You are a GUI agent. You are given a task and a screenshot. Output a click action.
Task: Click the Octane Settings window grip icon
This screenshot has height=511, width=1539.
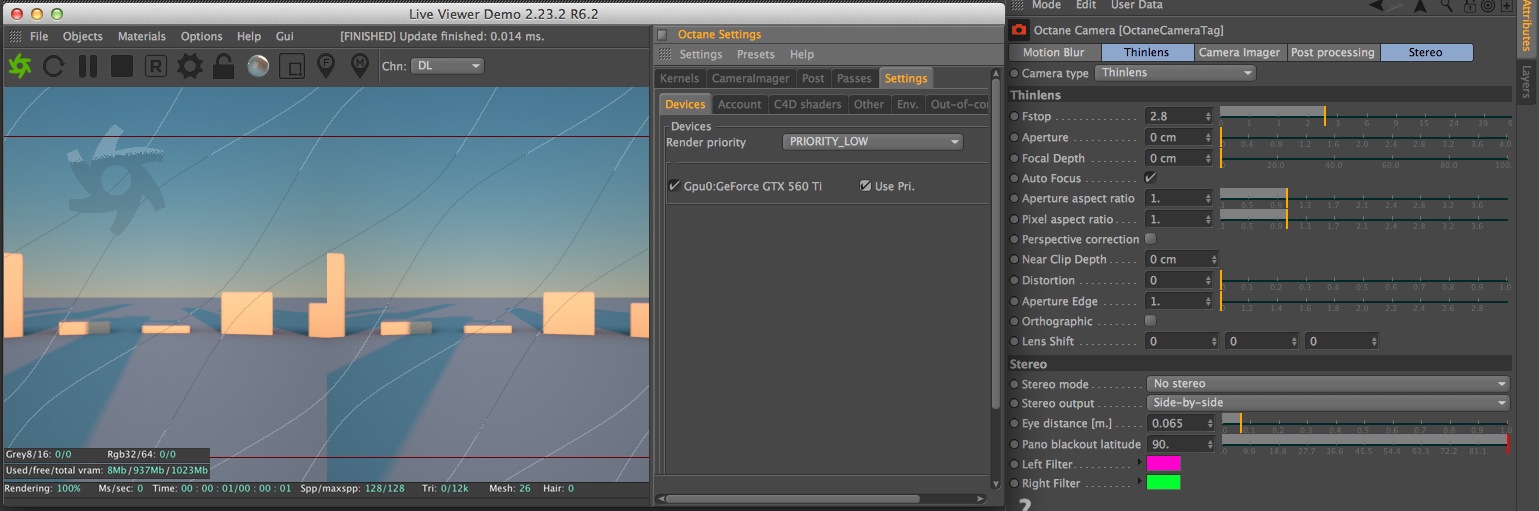[664, 54]
